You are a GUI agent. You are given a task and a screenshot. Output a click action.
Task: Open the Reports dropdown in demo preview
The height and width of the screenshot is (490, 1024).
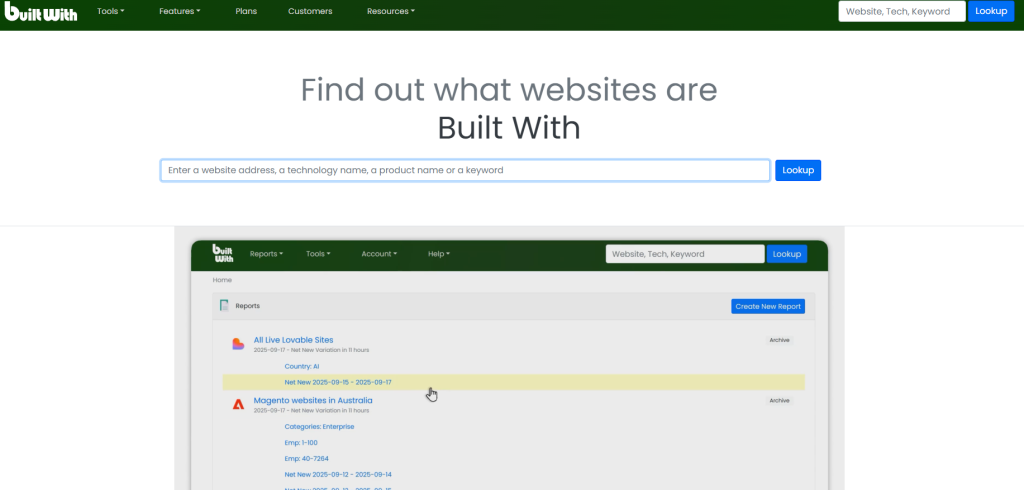(x=266, y=253)
